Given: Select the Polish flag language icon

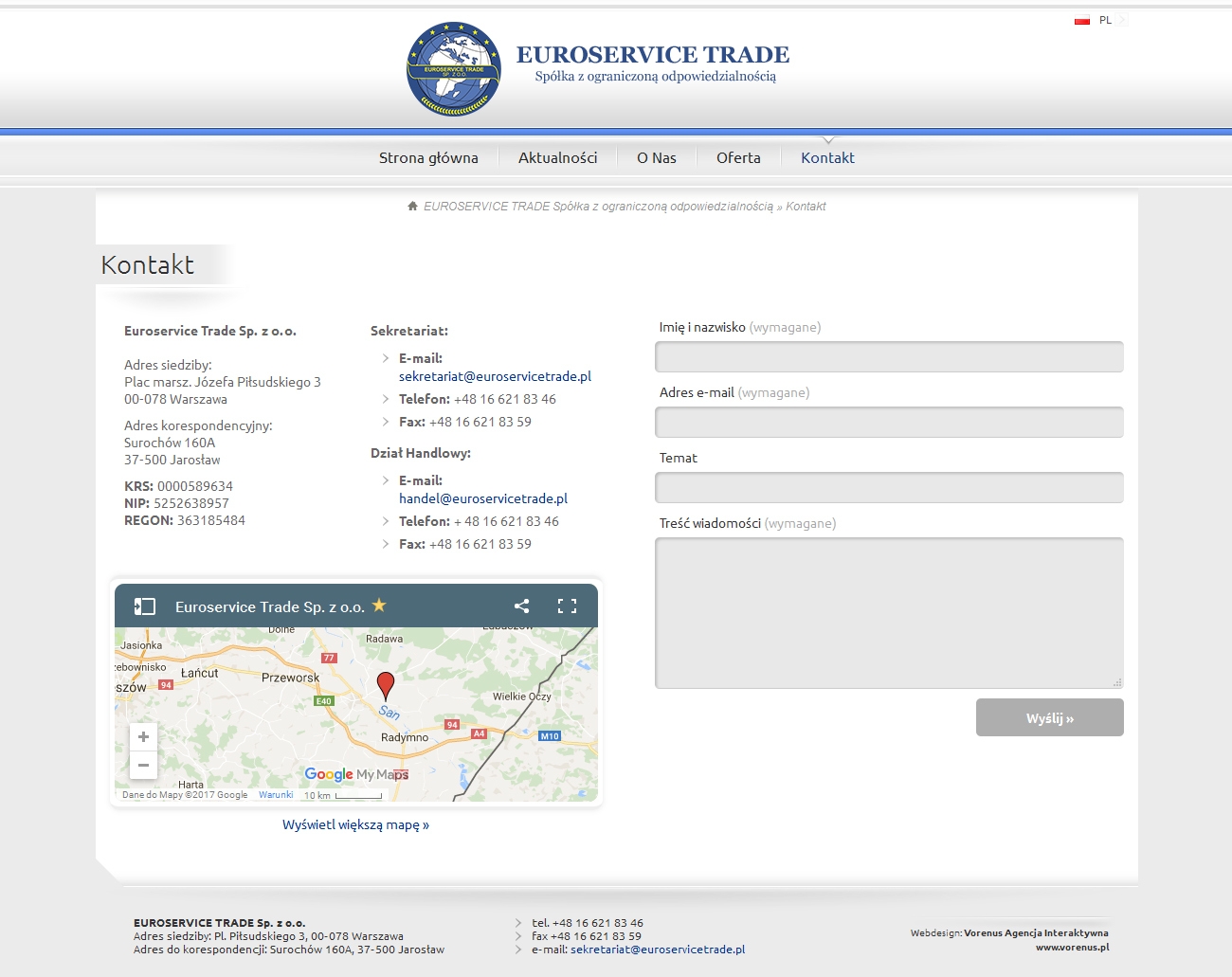Looking at the screenshot, I should coord(1081,20).
